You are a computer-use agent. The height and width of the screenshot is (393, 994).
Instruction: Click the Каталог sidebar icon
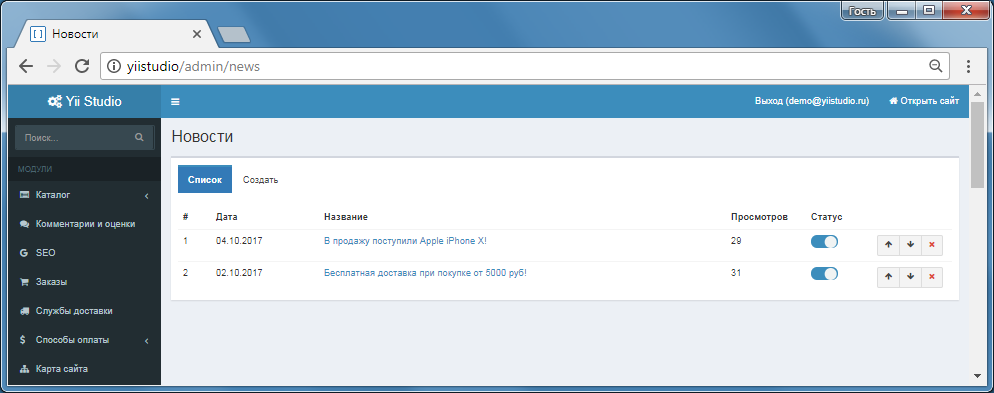24,195
